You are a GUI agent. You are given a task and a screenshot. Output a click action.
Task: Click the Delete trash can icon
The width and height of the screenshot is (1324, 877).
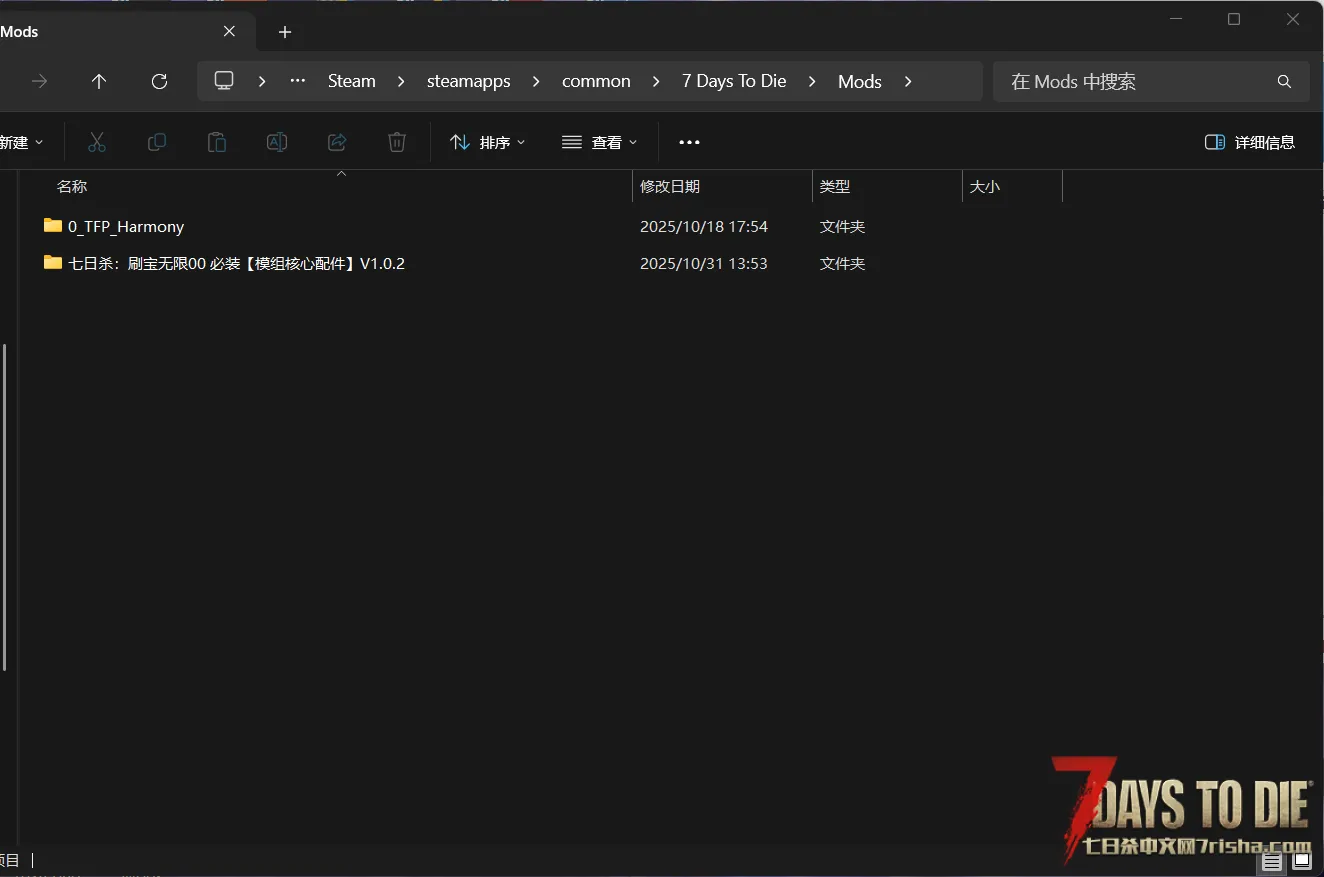click(397, 142)
